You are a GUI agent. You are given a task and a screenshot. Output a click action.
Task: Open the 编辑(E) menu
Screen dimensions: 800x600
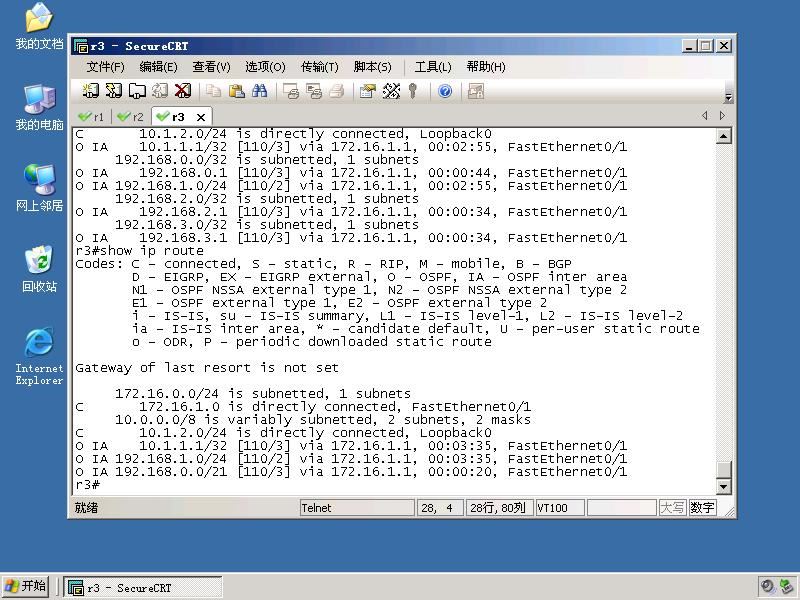tap(159, 67)
